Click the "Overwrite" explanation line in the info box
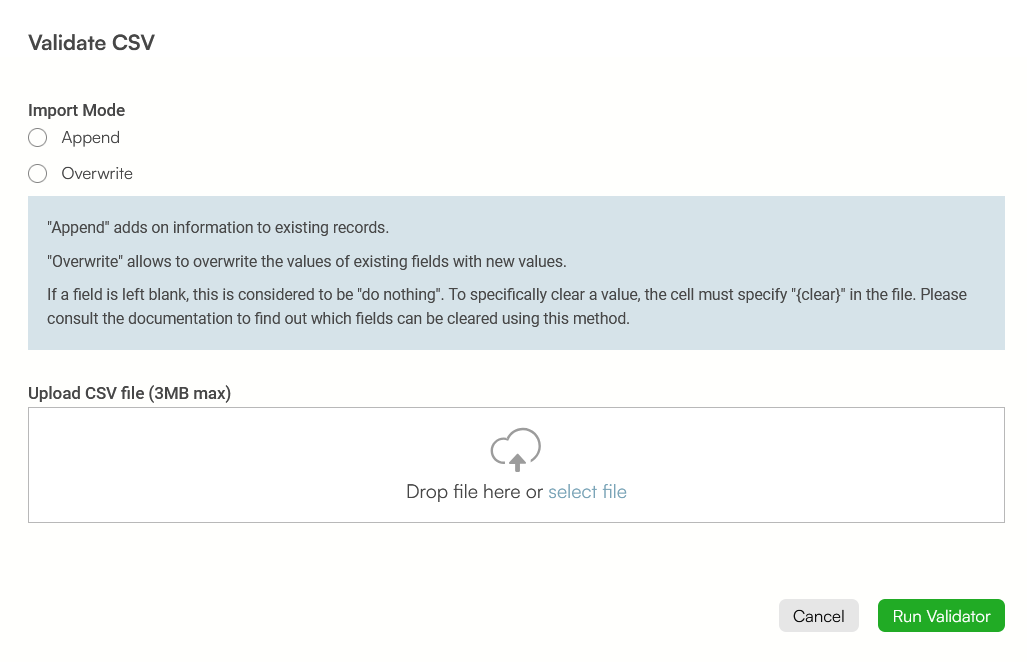1027x662 pixels. (307, 261)
